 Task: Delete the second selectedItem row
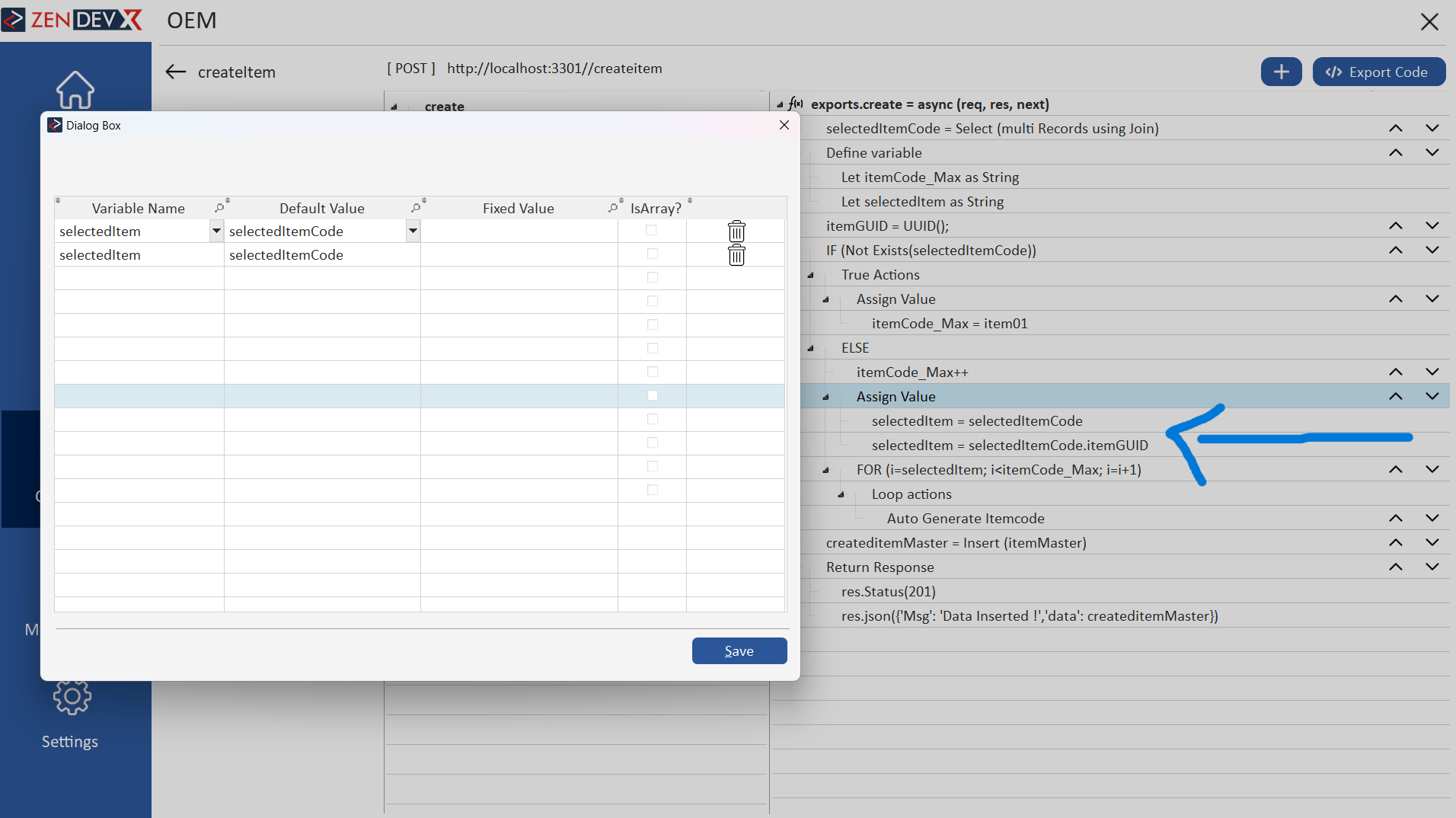[736, 255]
